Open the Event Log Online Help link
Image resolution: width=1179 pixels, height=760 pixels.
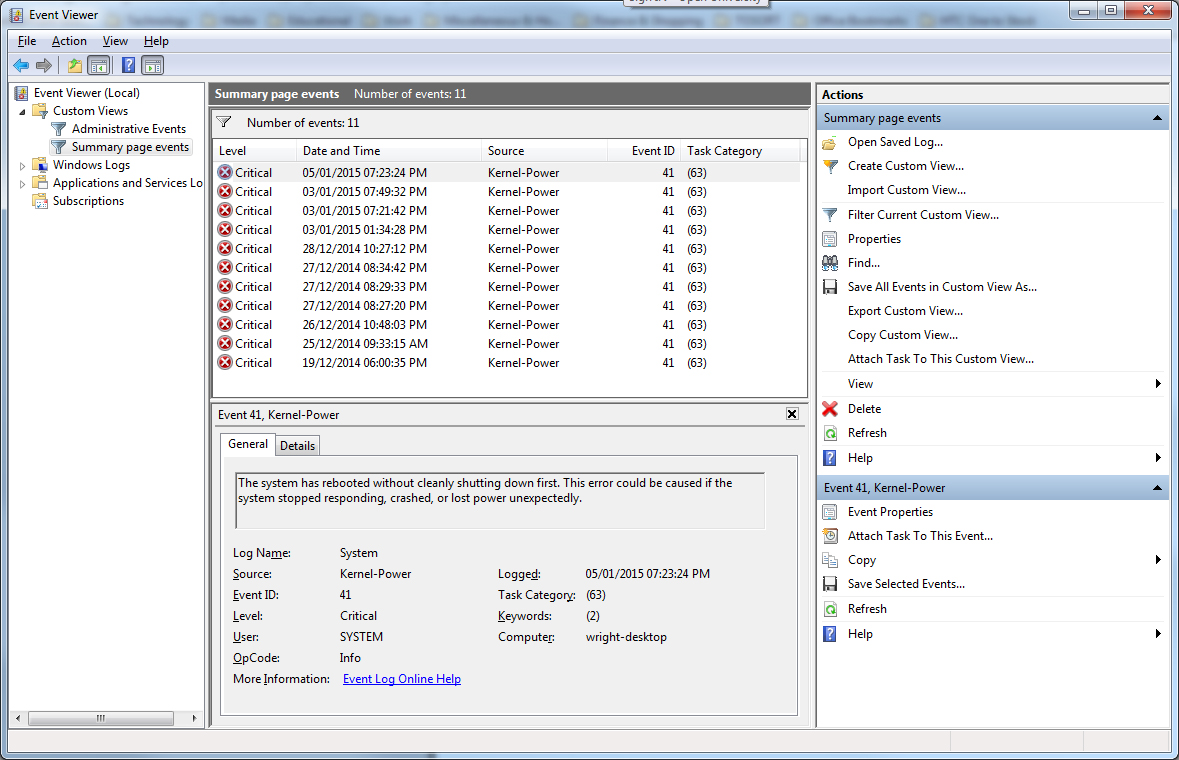pyautogui.click(x=401, y=679)
